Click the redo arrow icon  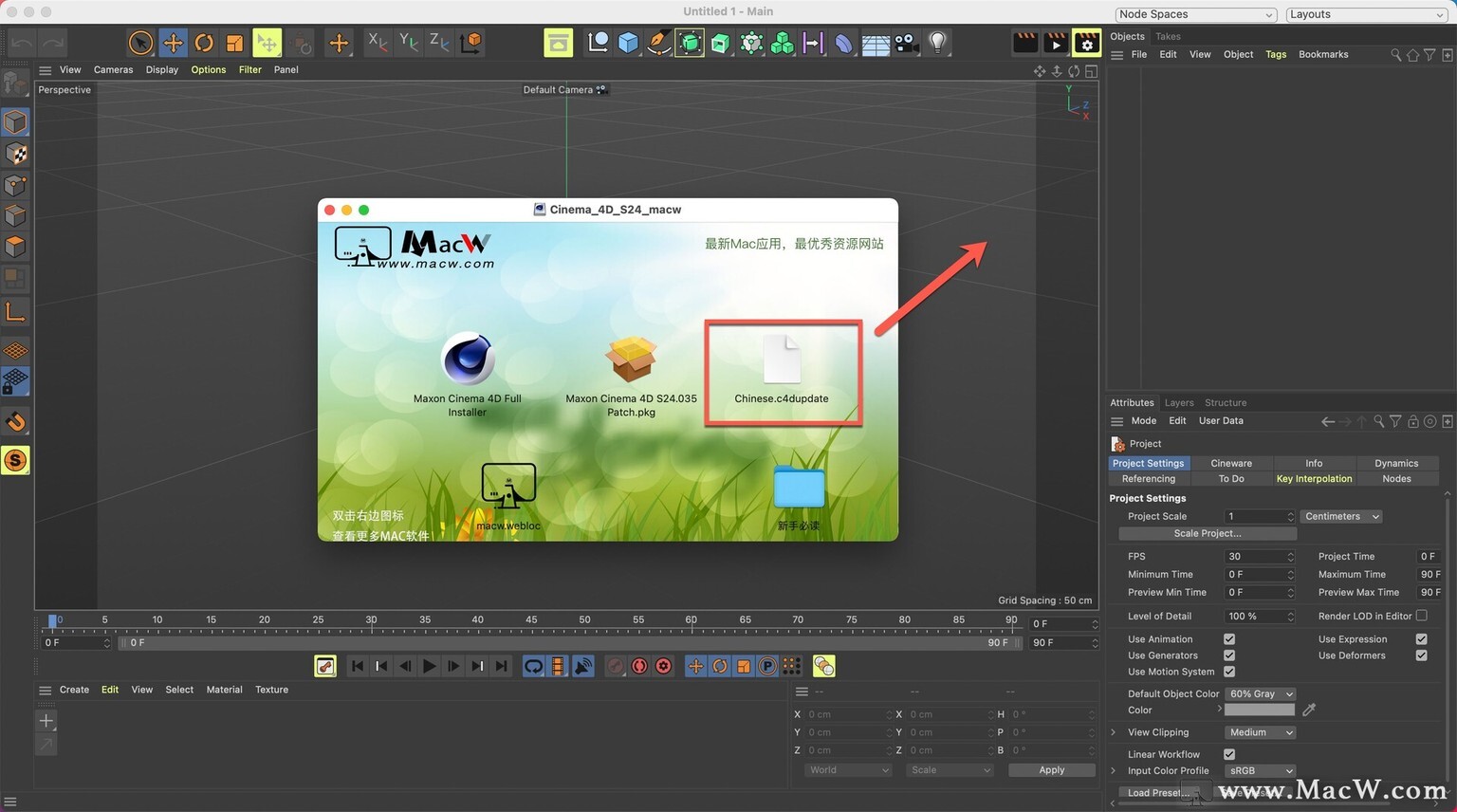pyautogui.click(x=53, y=43)
